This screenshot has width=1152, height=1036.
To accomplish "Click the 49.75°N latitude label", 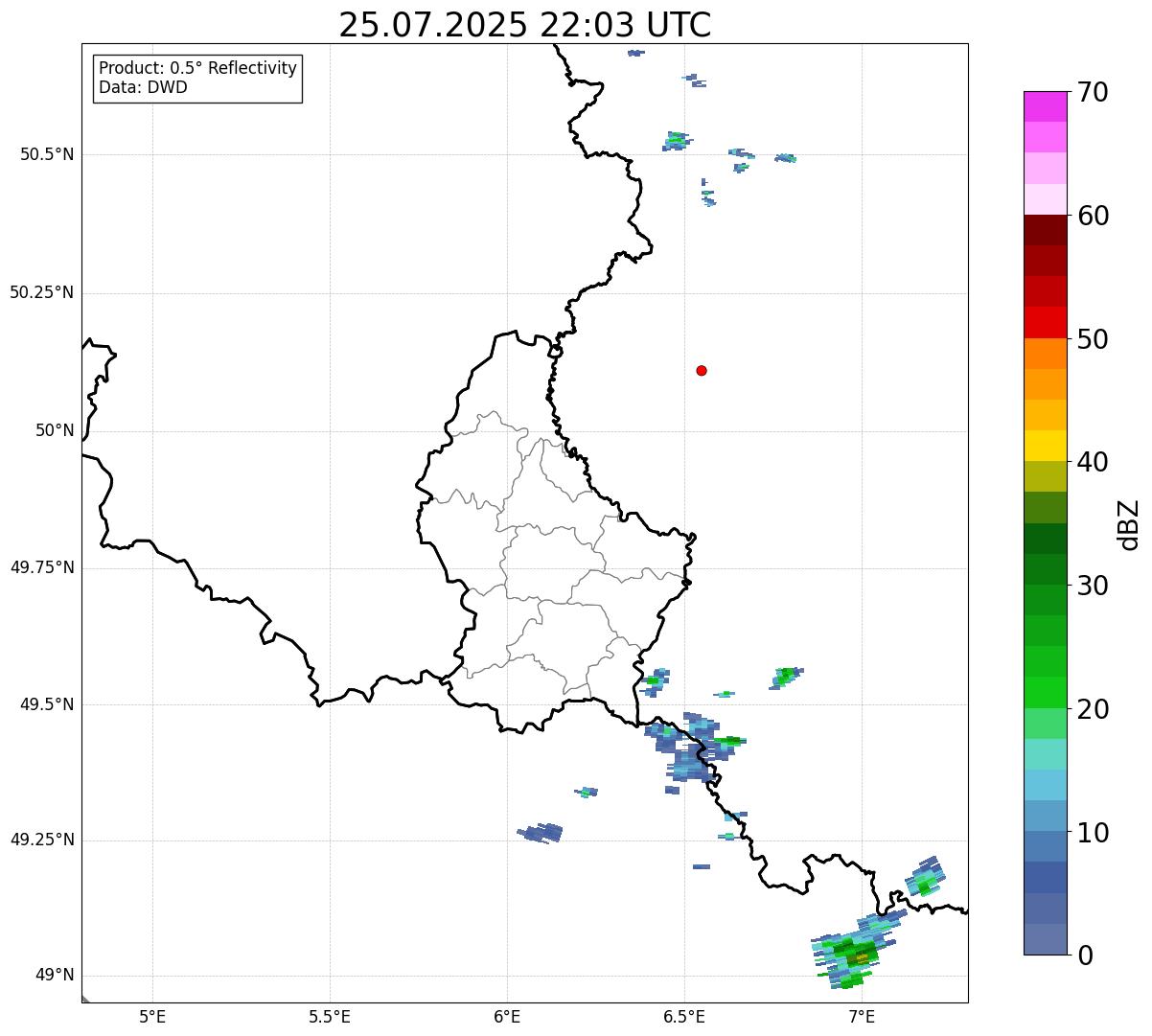I will point(42,567).
